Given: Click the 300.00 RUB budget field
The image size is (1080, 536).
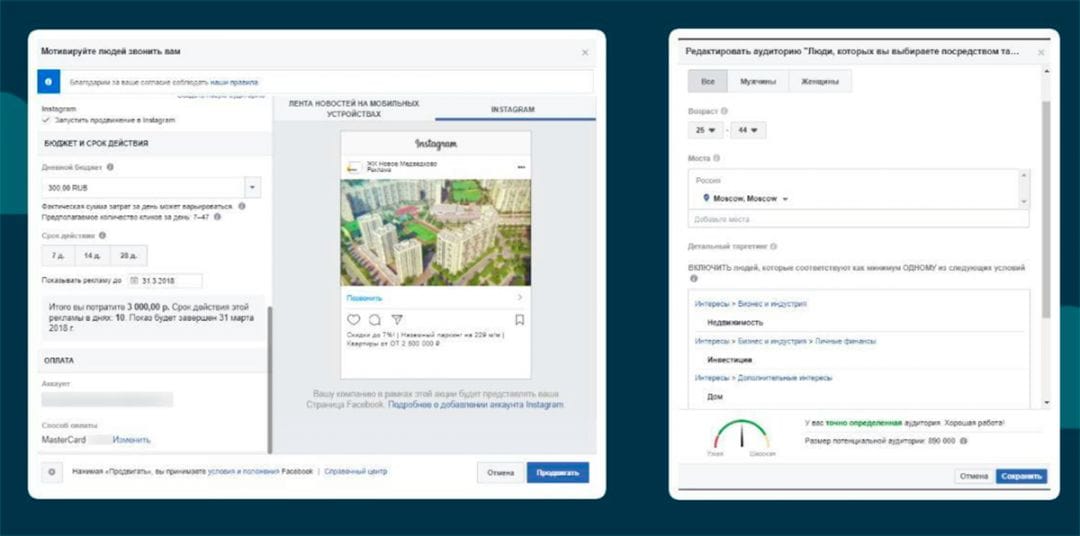Looking at the screenshot, I should click(143, 187).
